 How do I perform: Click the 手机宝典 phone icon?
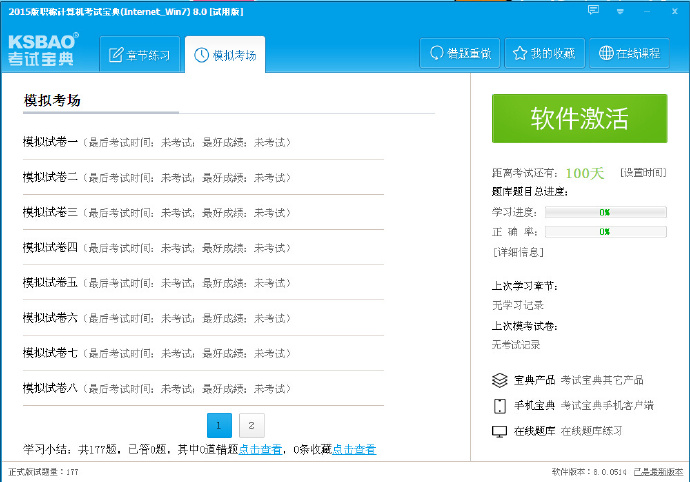tap(500, 405)
